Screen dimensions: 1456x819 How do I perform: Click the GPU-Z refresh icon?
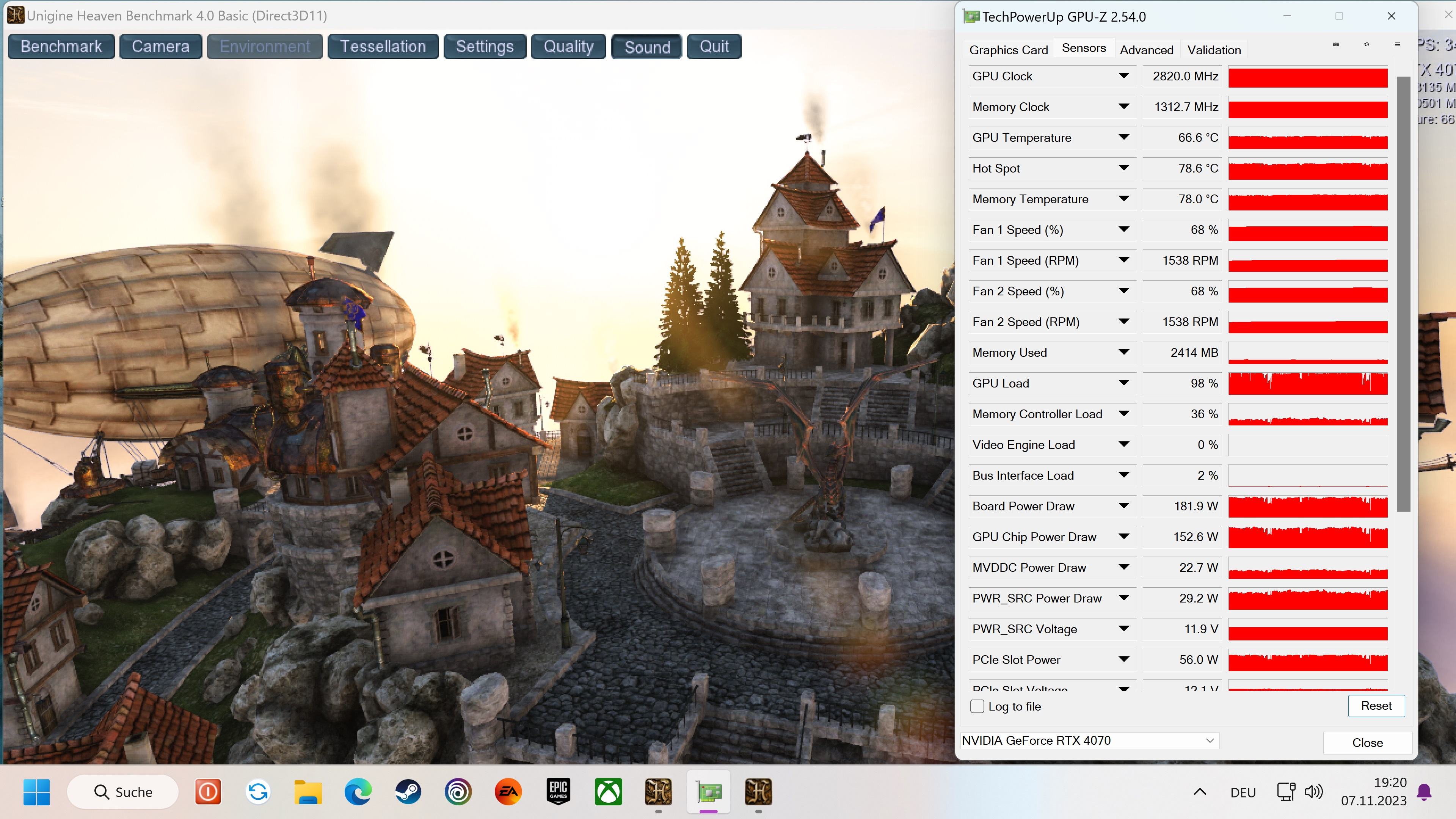click(1367, 45)
